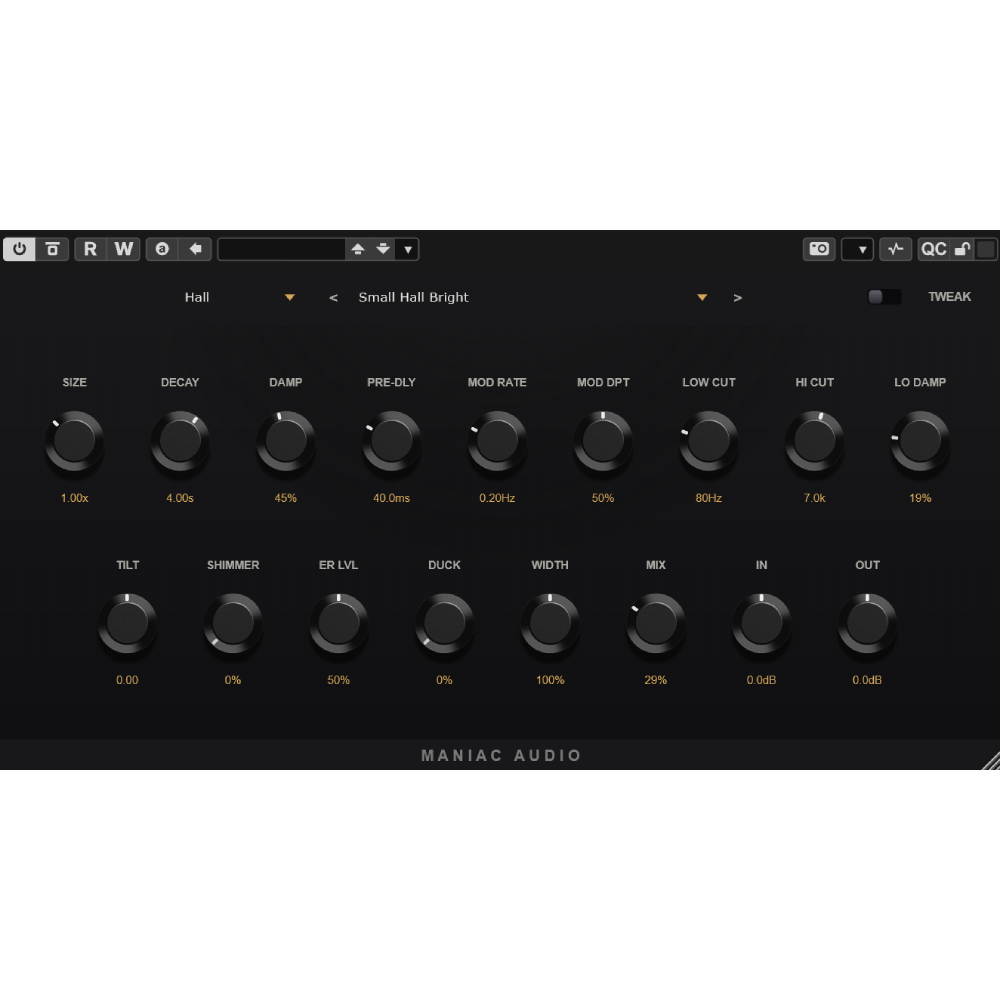Click the 0% shimmer value
This screenshot has width=1000, height=1000.
click(233, 680)
